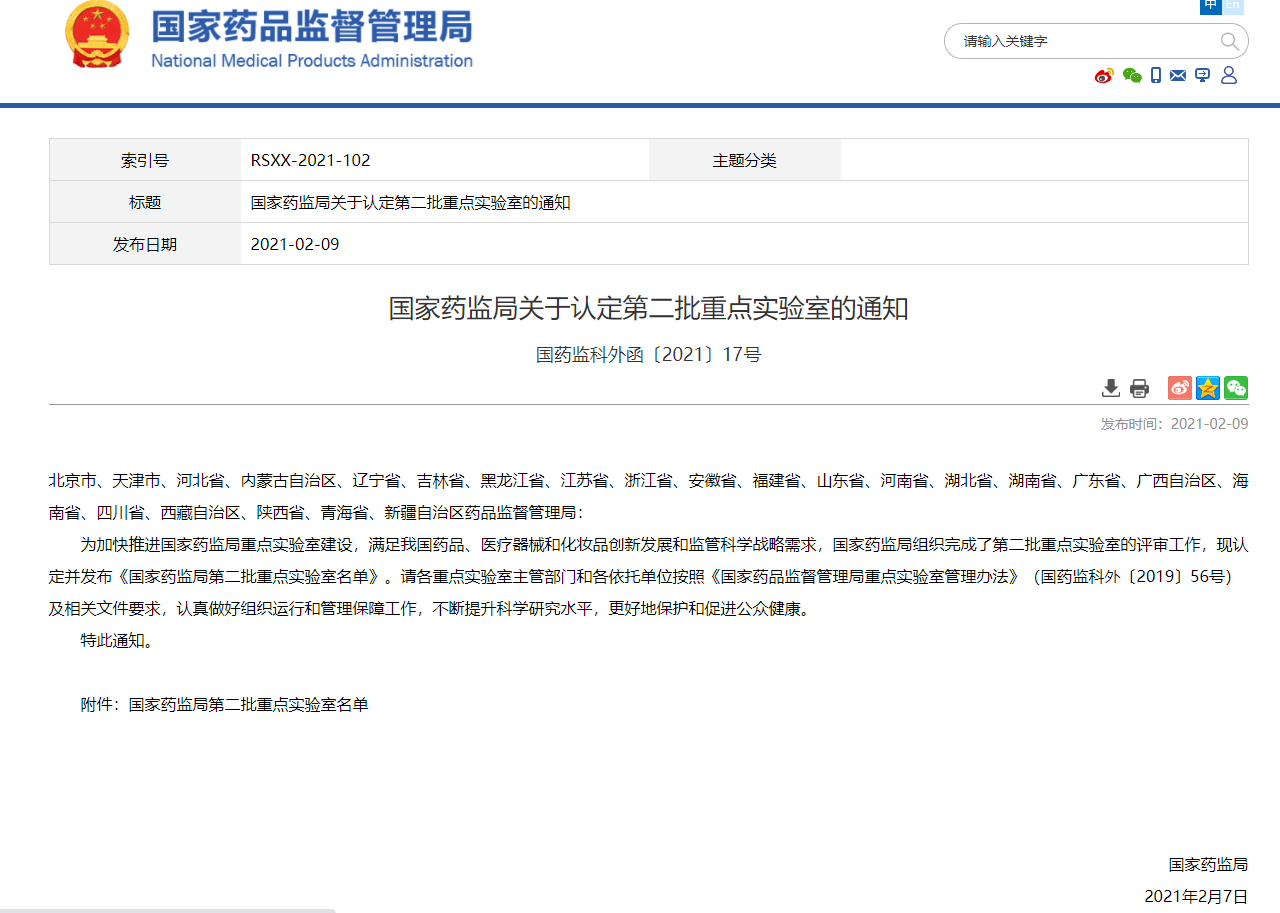Viewport: 1280px width, 913px height.
Task: Select the Chinese (中) language option
Action: [1211, 6]
